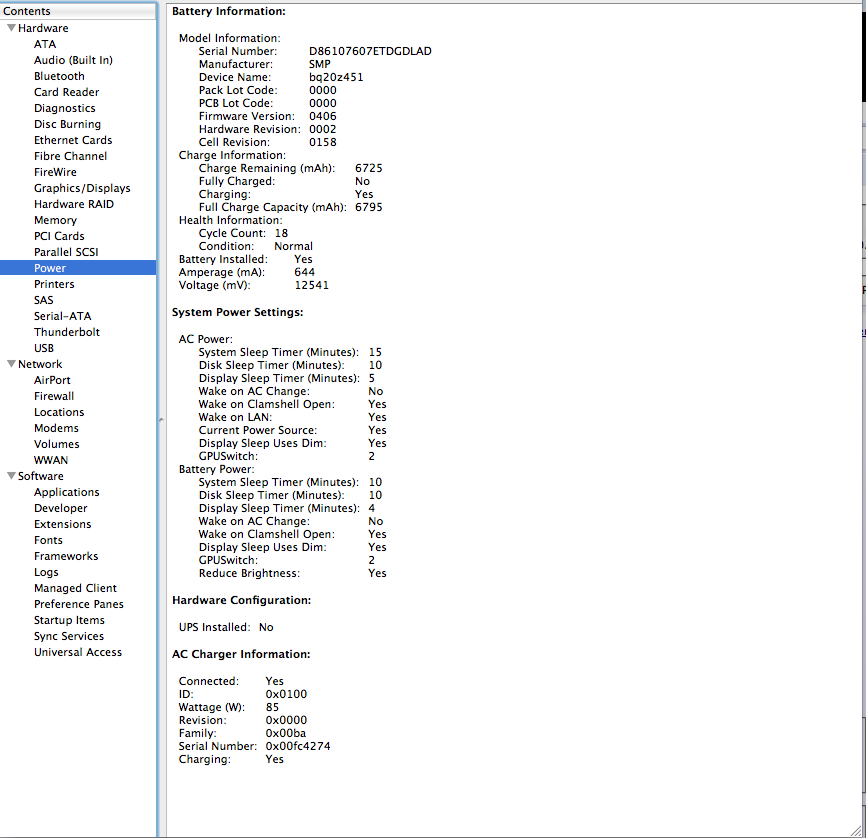Click device name bq20z451 value
This screenshot has width=866, height=838.
coord(336,77)
